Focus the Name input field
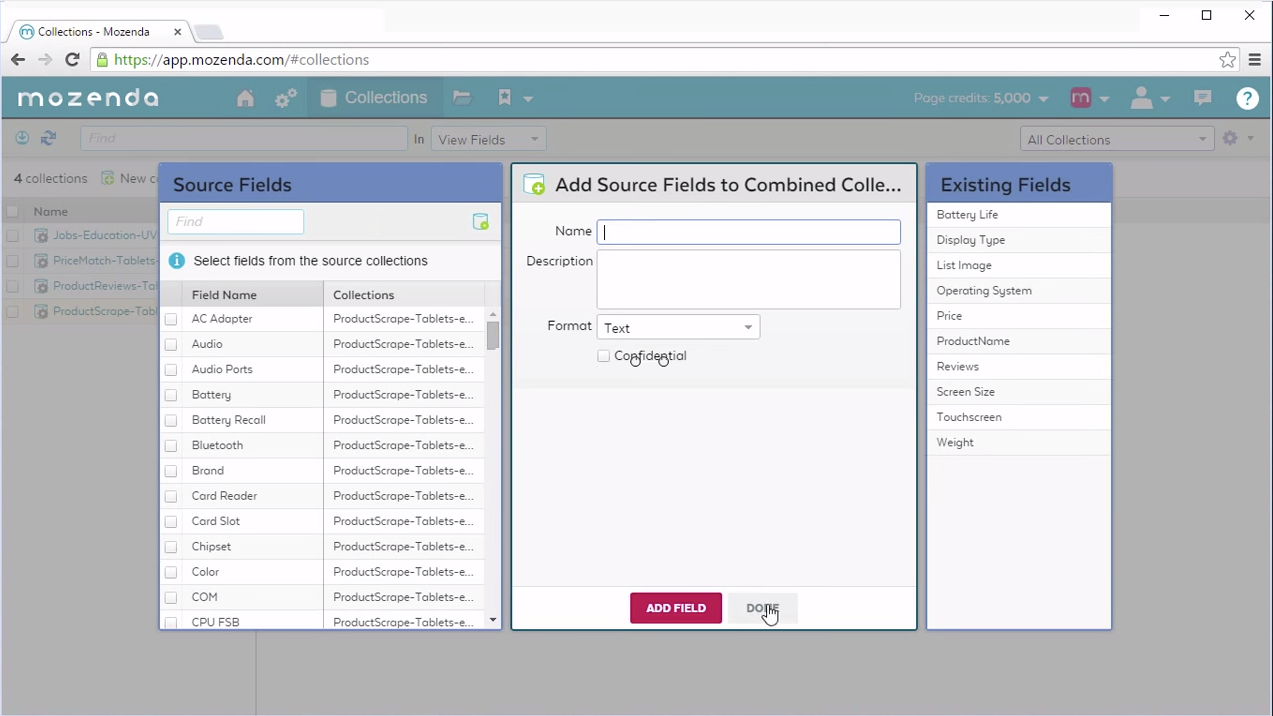The width and height of the screenshot is (1273, 716). tap(749, 232)
